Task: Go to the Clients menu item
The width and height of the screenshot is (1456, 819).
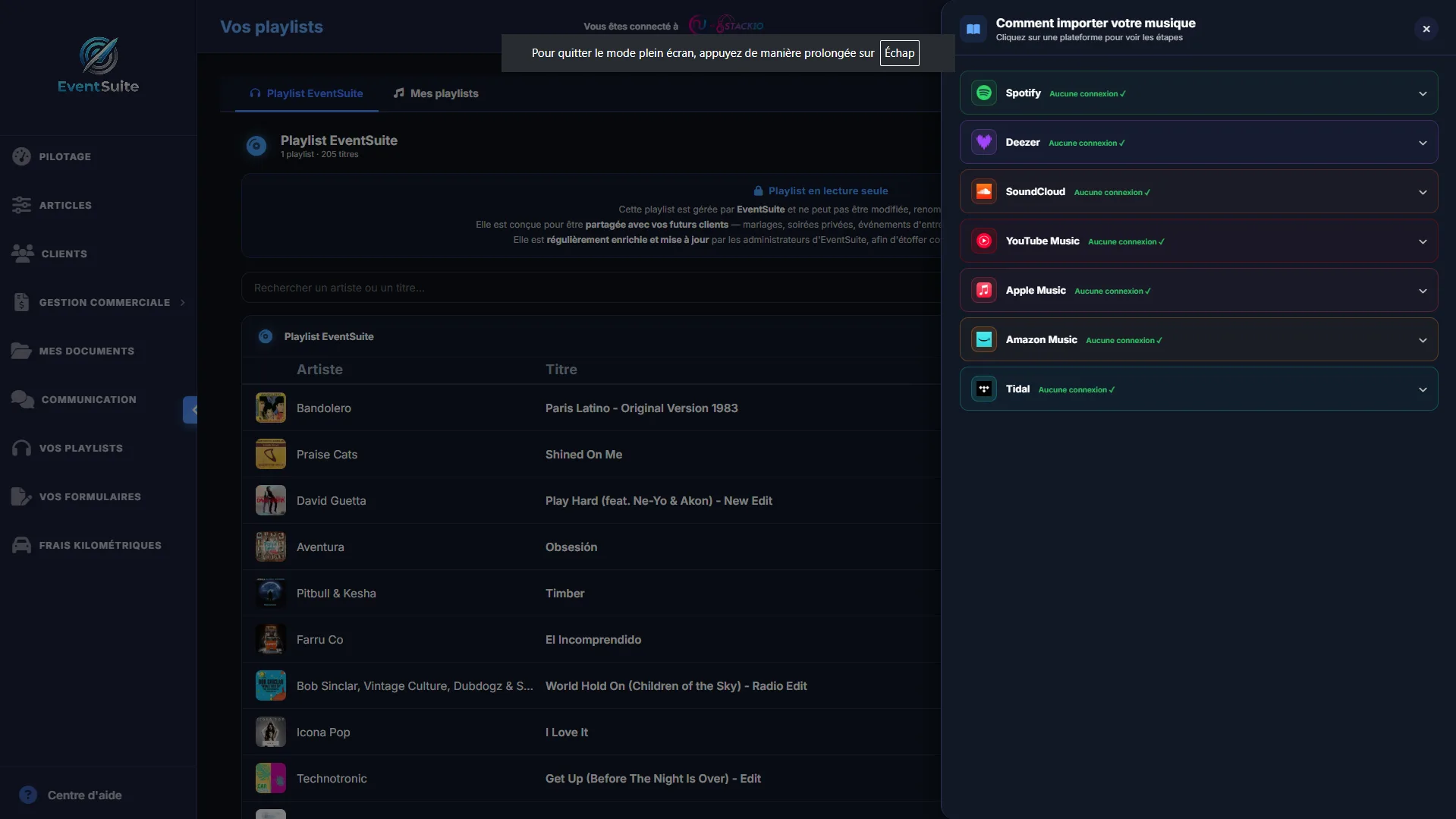Action: tap(64, 254)
